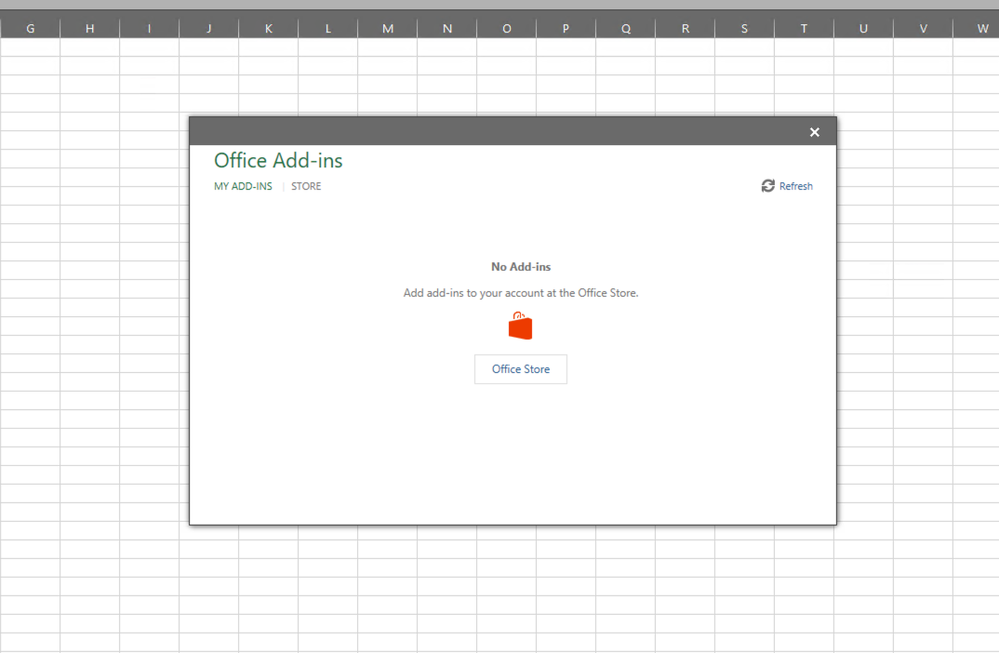
Task: Open the Office Store button
Action: point(521,369)
